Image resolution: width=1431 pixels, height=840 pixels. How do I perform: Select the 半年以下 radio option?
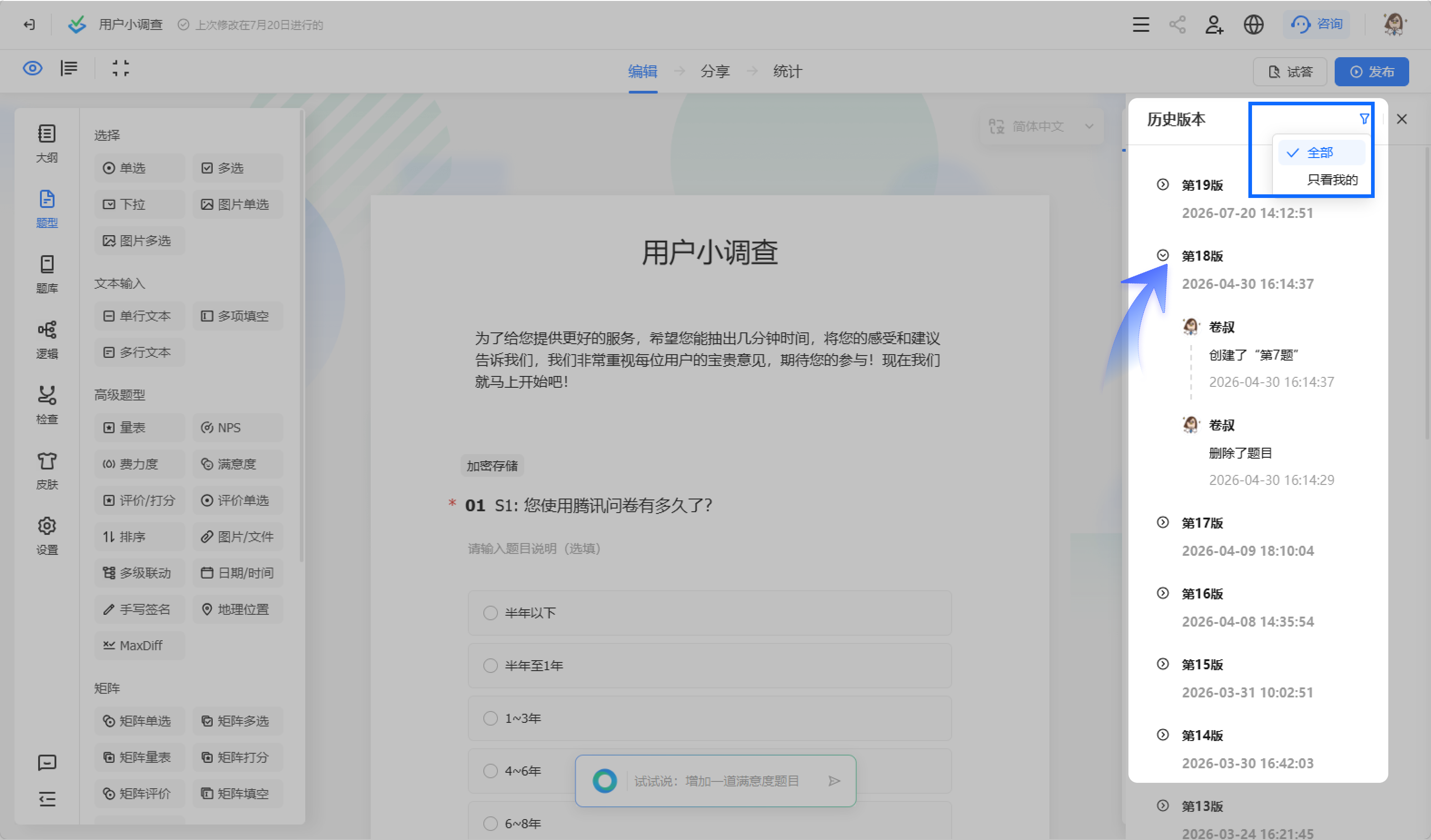(490, 613)
